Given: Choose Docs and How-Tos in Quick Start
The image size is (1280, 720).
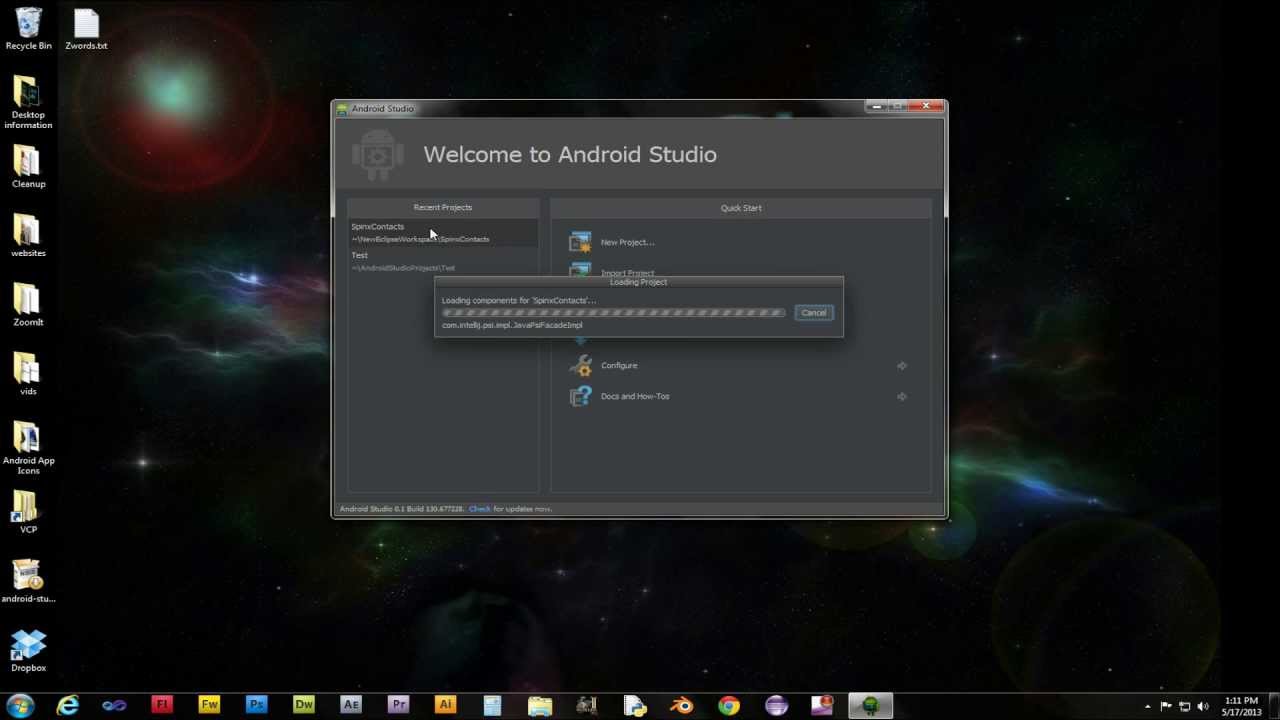Looking at the screenshot, I should click(x=635, y=397).
